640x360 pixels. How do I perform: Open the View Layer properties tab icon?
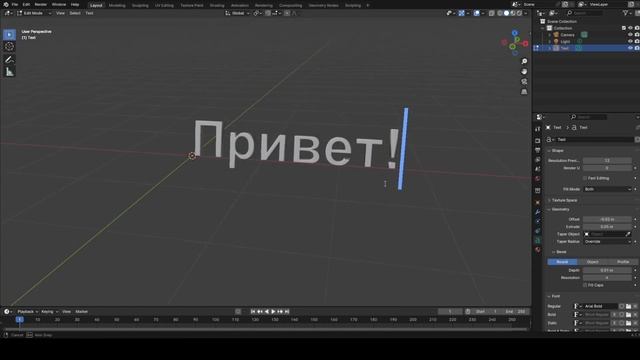[x=538, y=160]
